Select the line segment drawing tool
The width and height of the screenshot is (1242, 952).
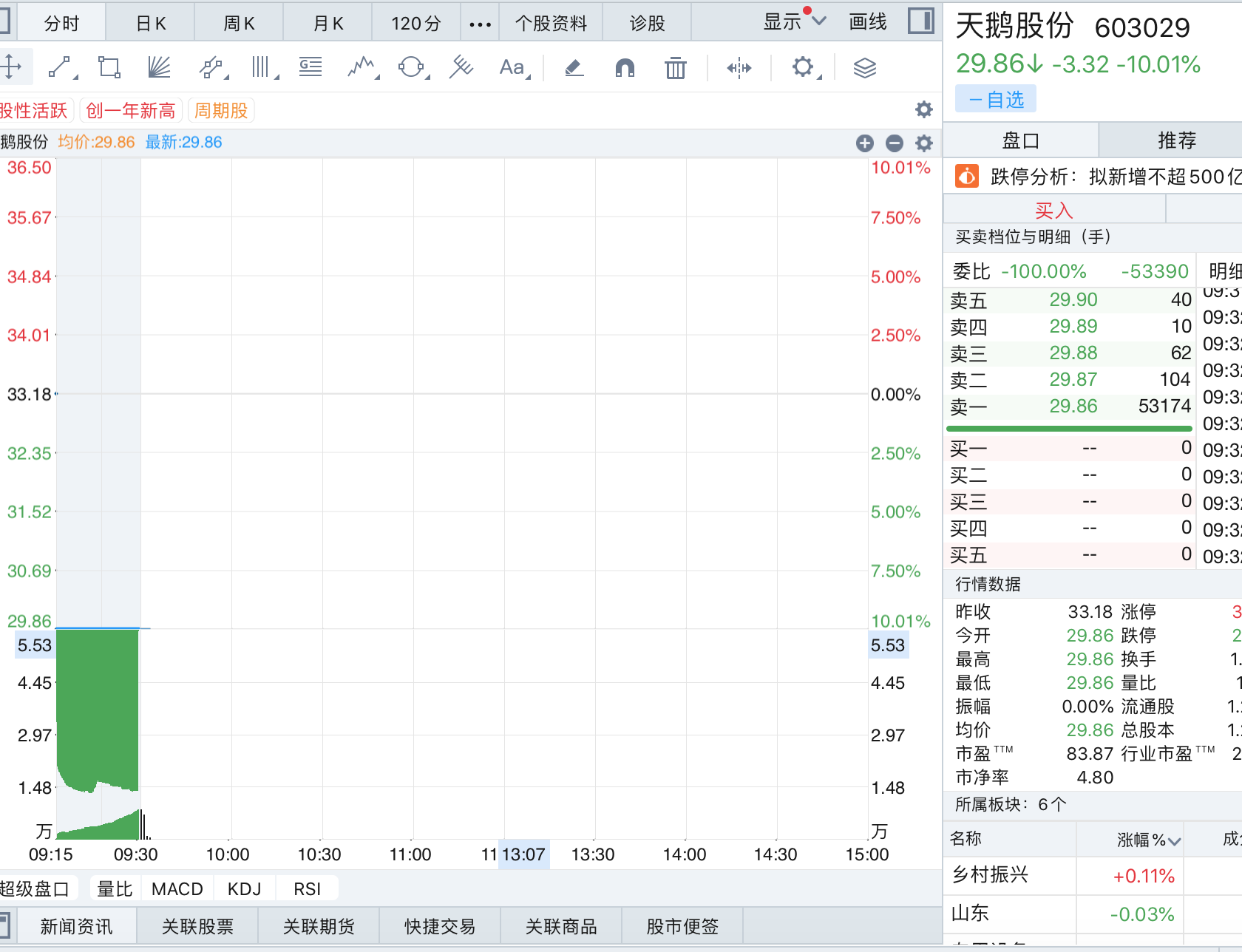(x=62, y=67)
